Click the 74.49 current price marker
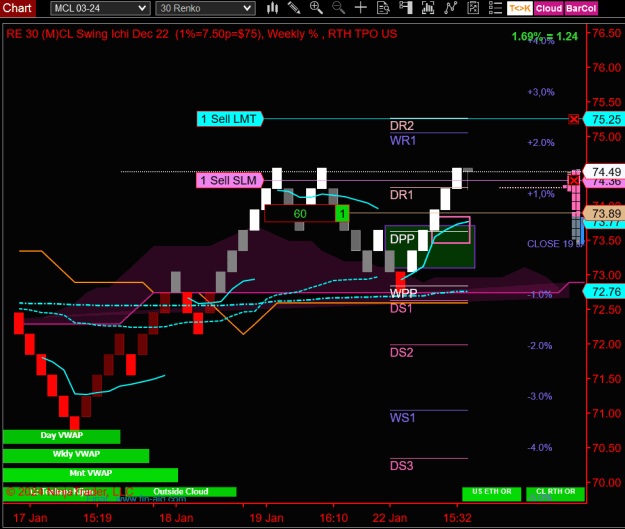Screen dimensions: 625x529 (604, 172)
